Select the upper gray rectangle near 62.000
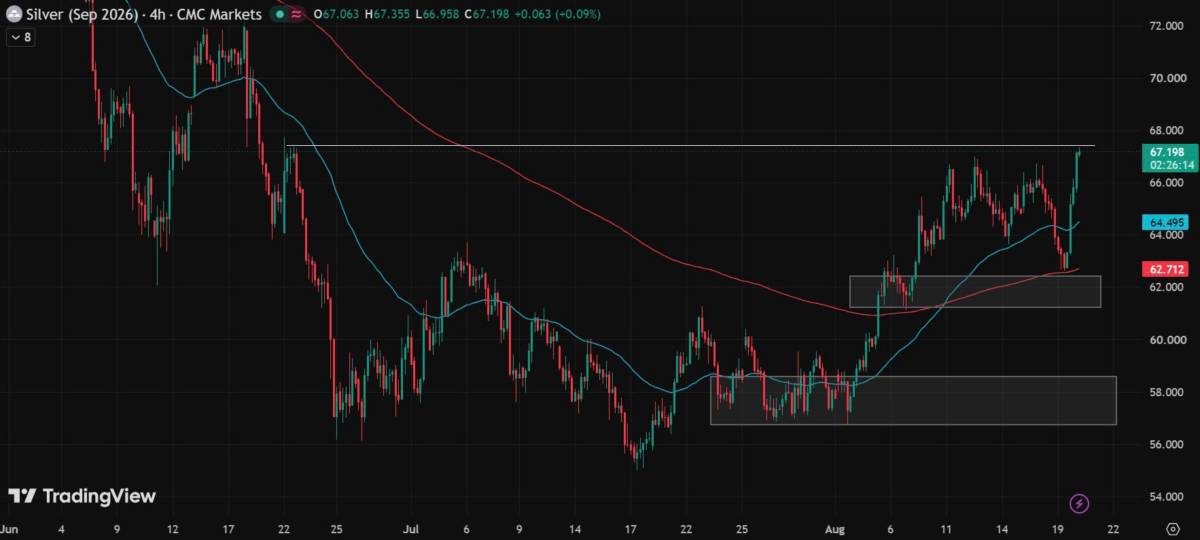 pyautogui.click(x=975, y=291)
